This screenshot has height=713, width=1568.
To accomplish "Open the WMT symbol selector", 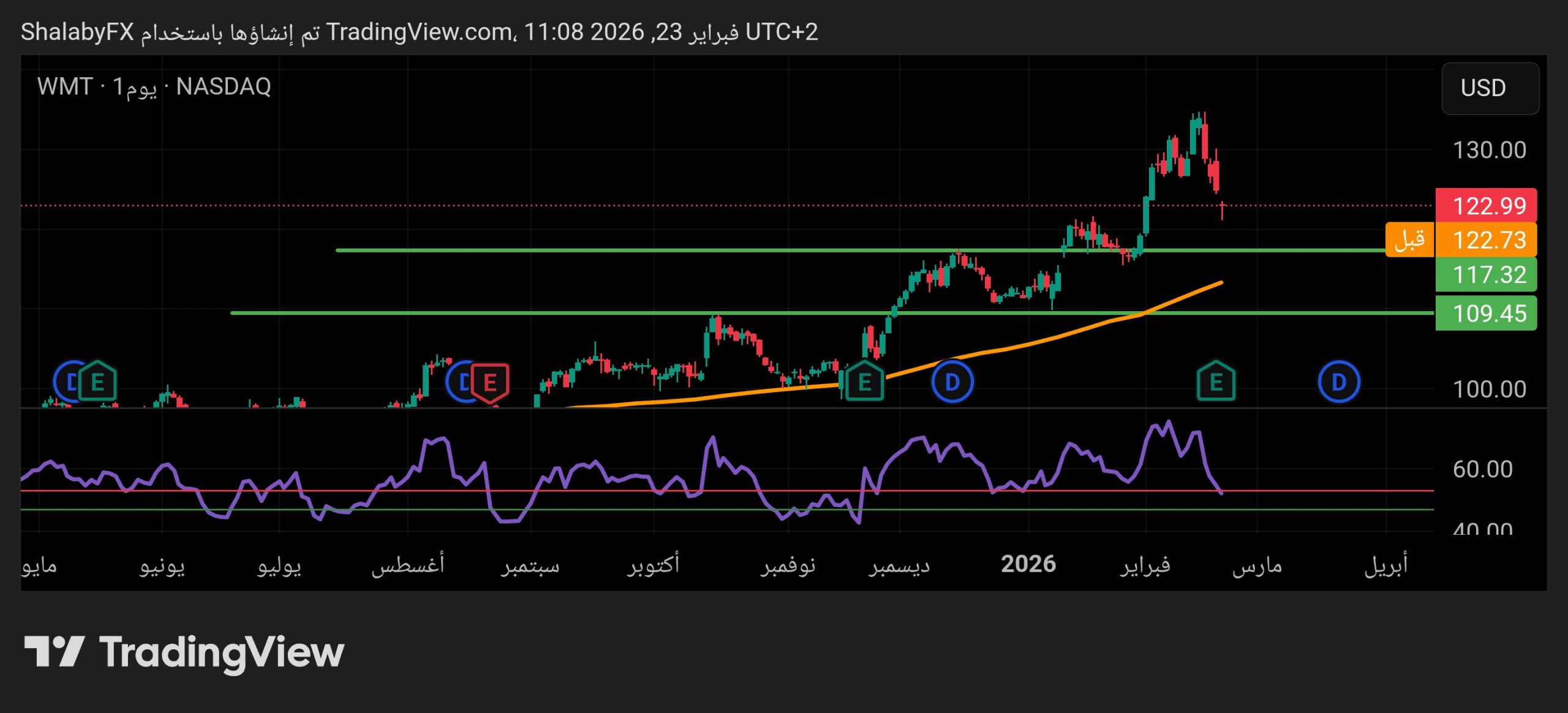I will click(64, 88).
